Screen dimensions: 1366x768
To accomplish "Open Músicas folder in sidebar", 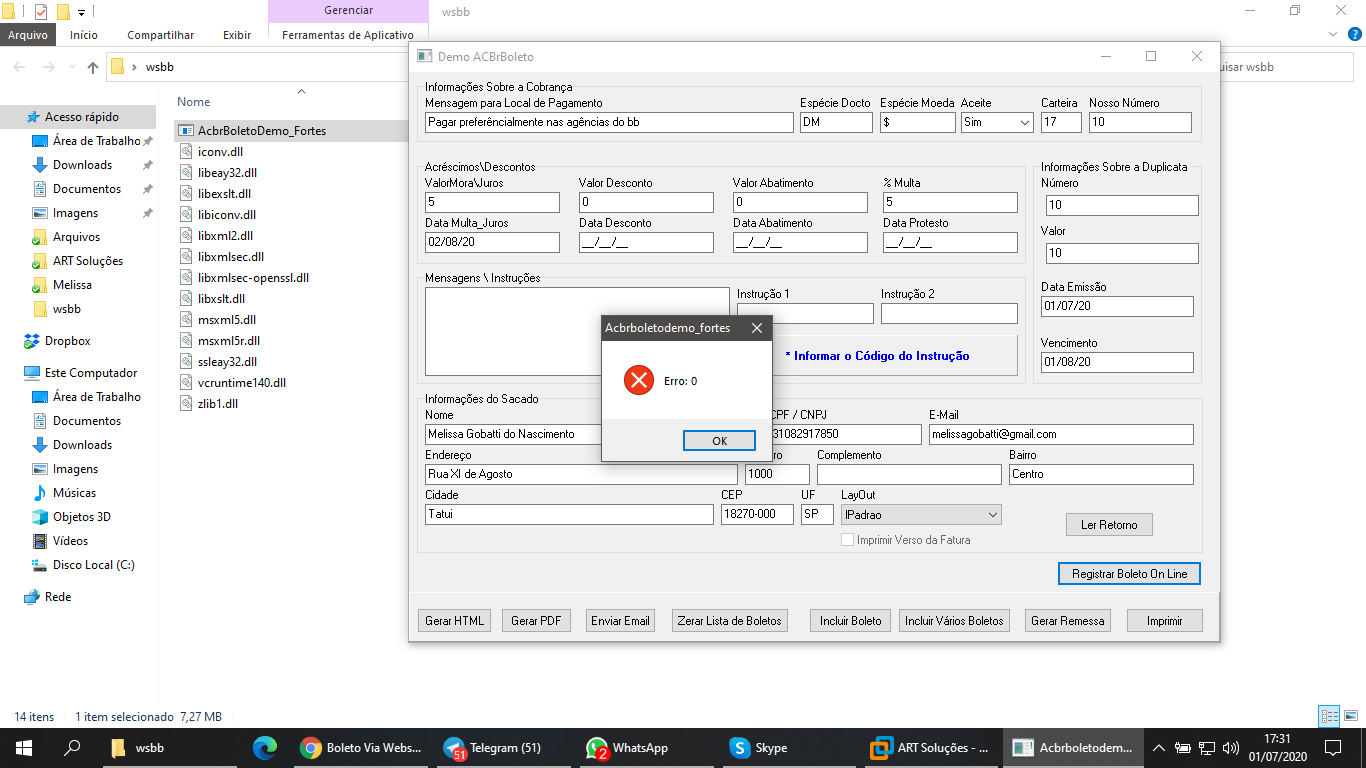I will (x=74, y=493).
